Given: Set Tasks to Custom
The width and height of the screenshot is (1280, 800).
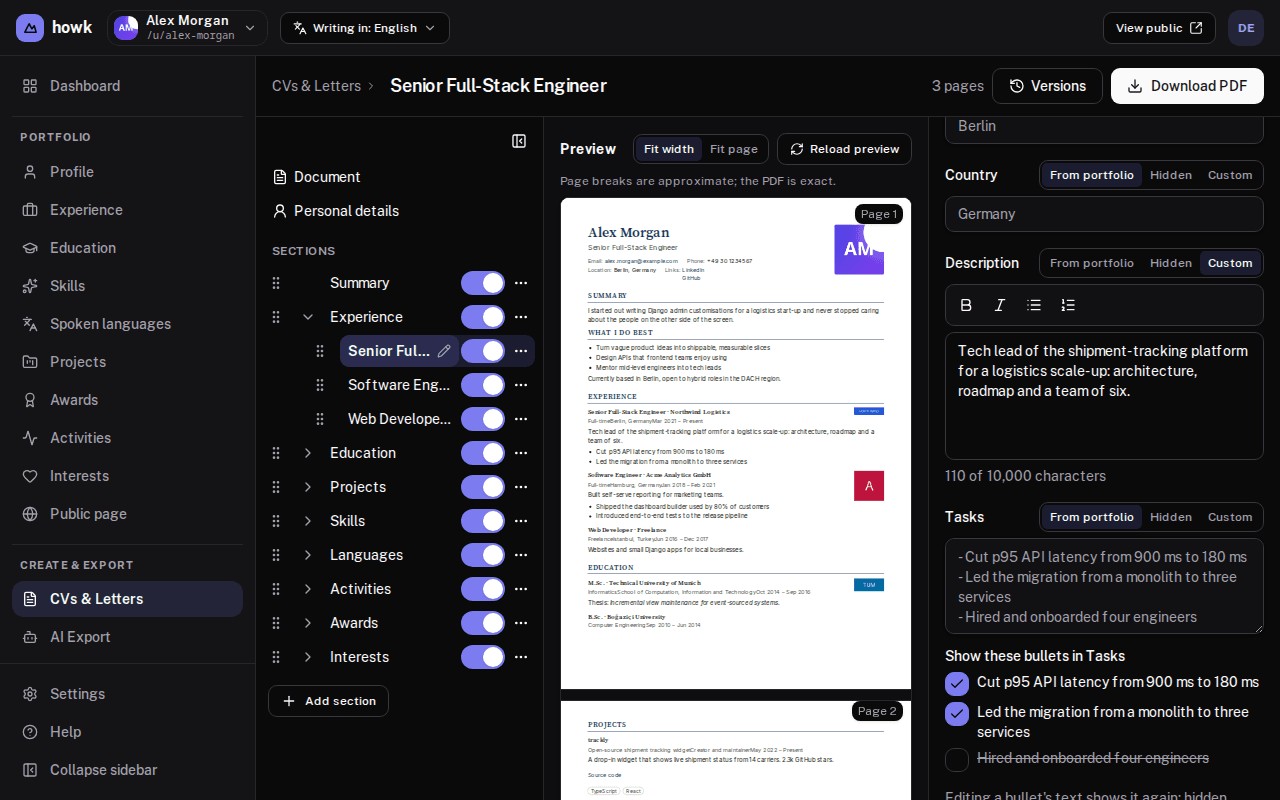Looking at the screenshot, I should pos(1230,517).
